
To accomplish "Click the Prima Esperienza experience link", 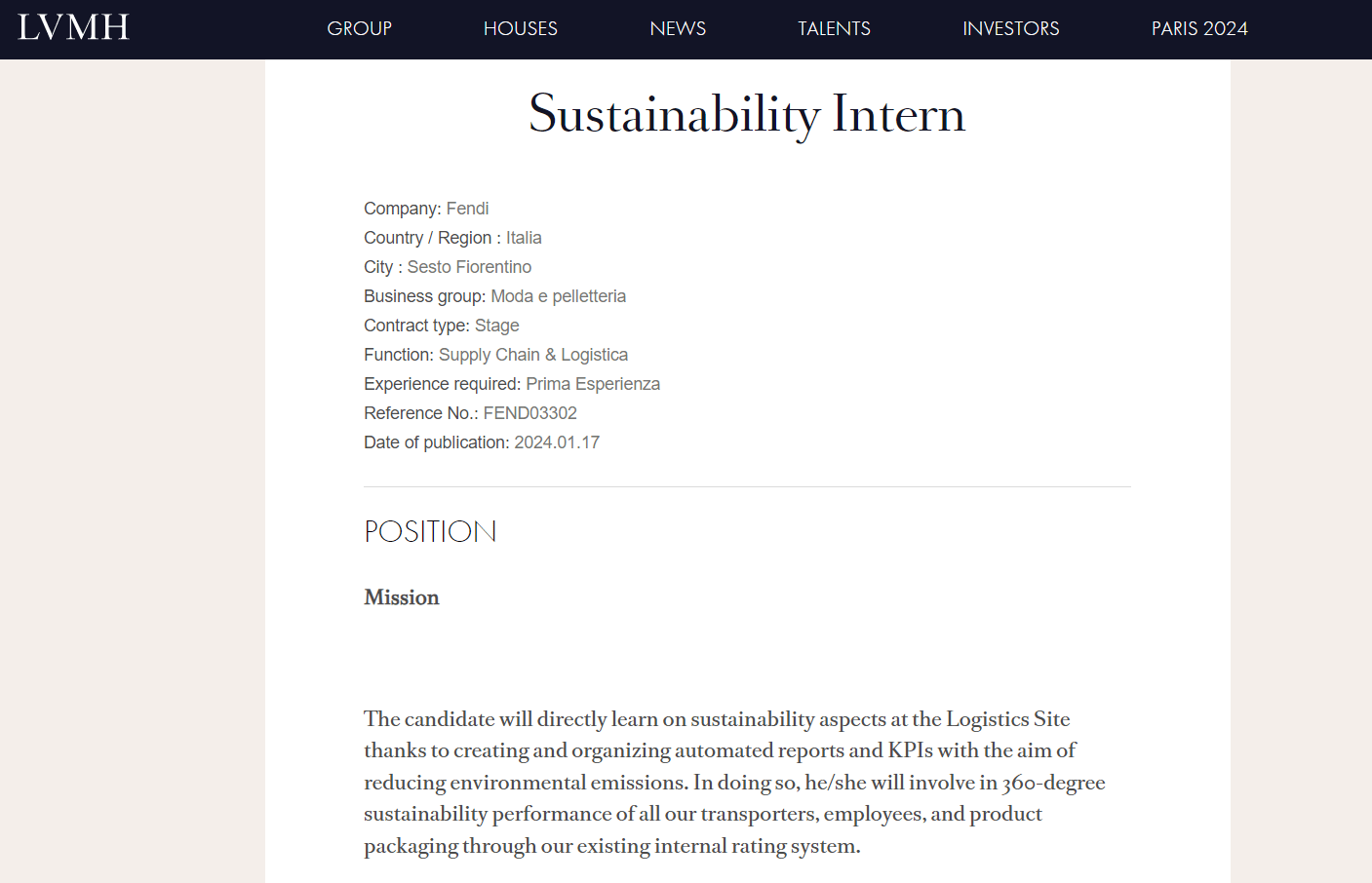I will [592, 383].
